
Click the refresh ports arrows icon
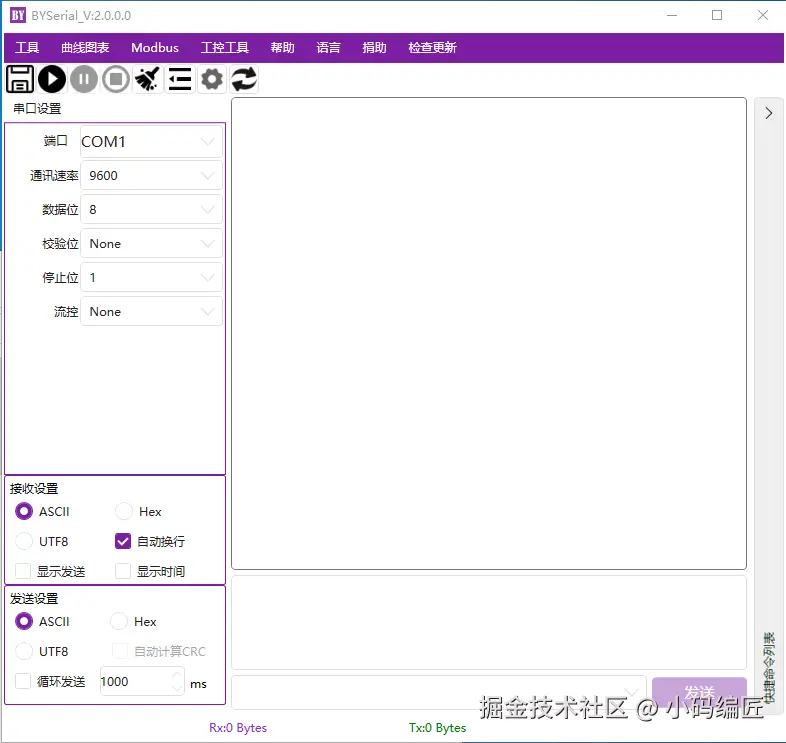click(244, 79)
